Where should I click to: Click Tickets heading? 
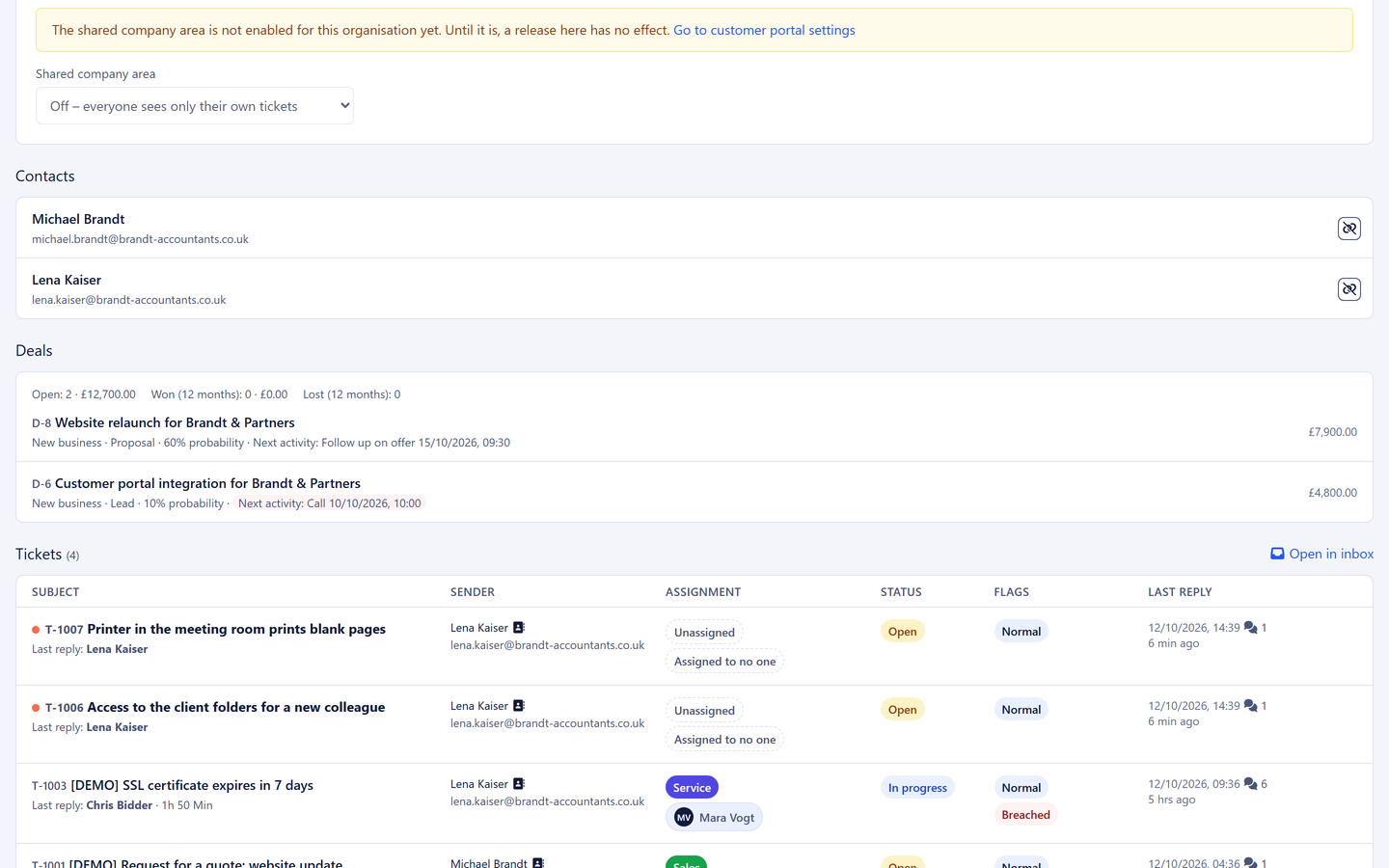point(39,554)
